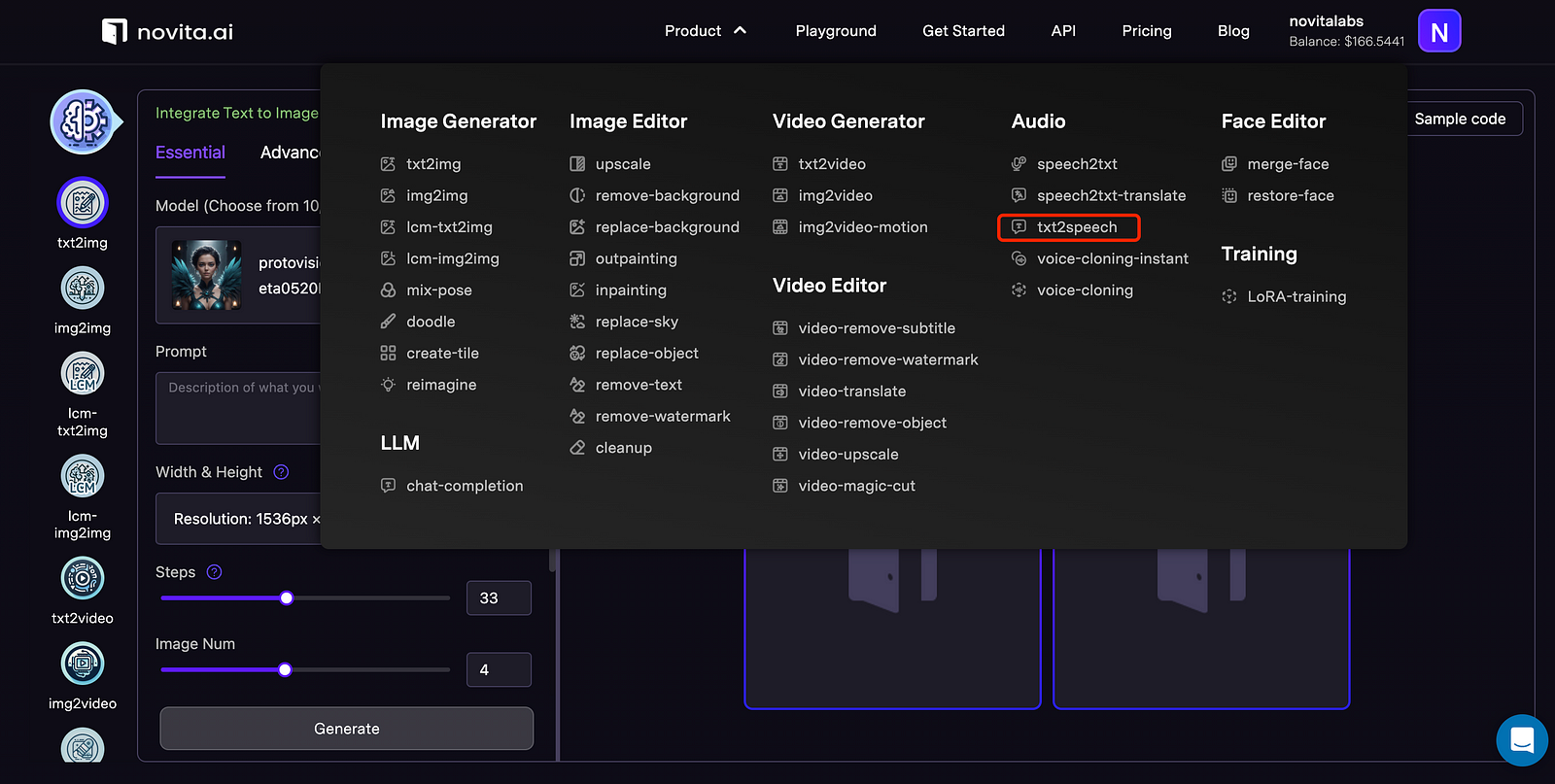This screenshot has height=784, width=1555.
Task: Open txt2video from the left sidebar
Action: (x=83, y=579)
